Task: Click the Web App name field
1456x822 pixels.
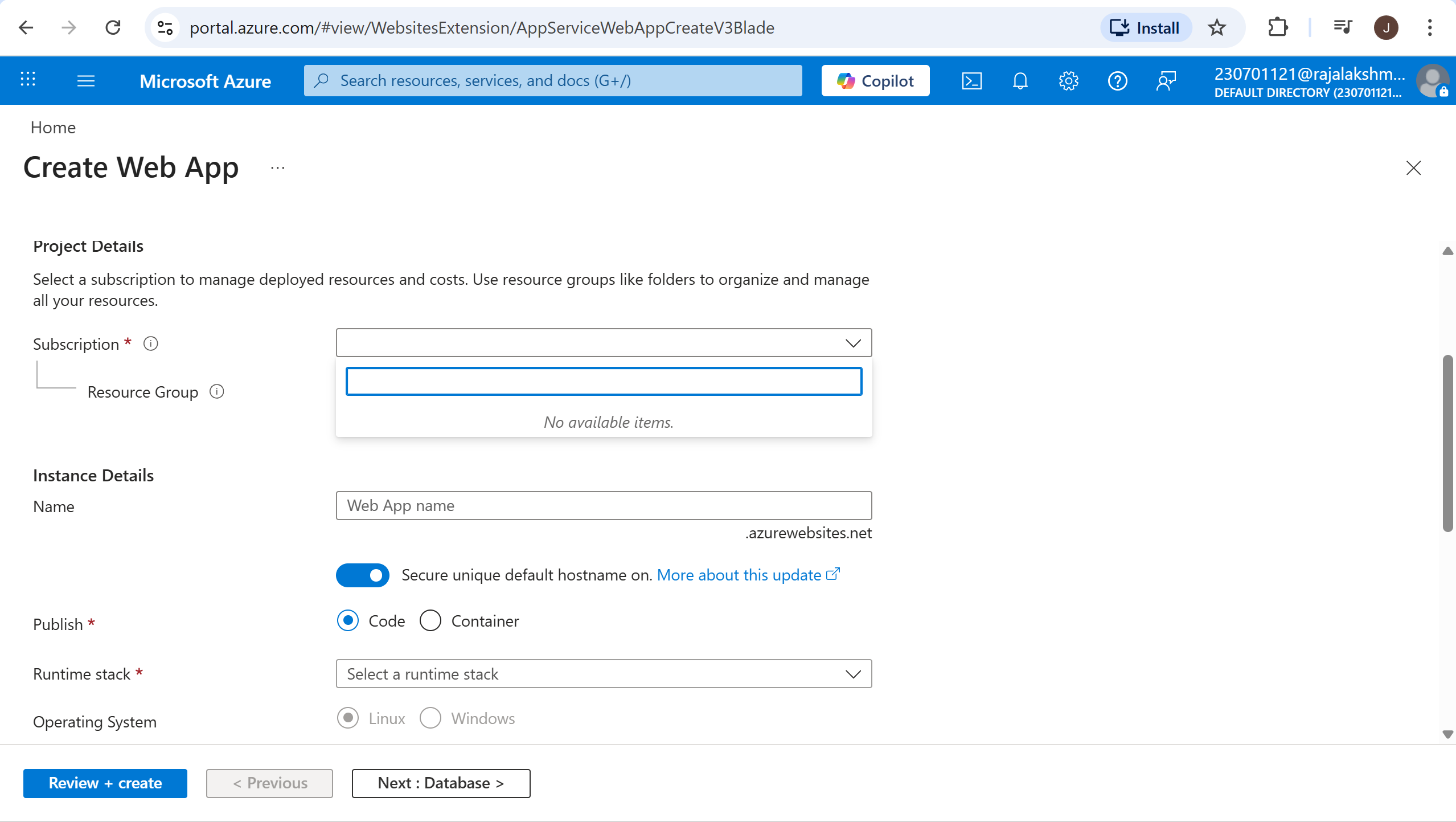Action: coord(604,506)
